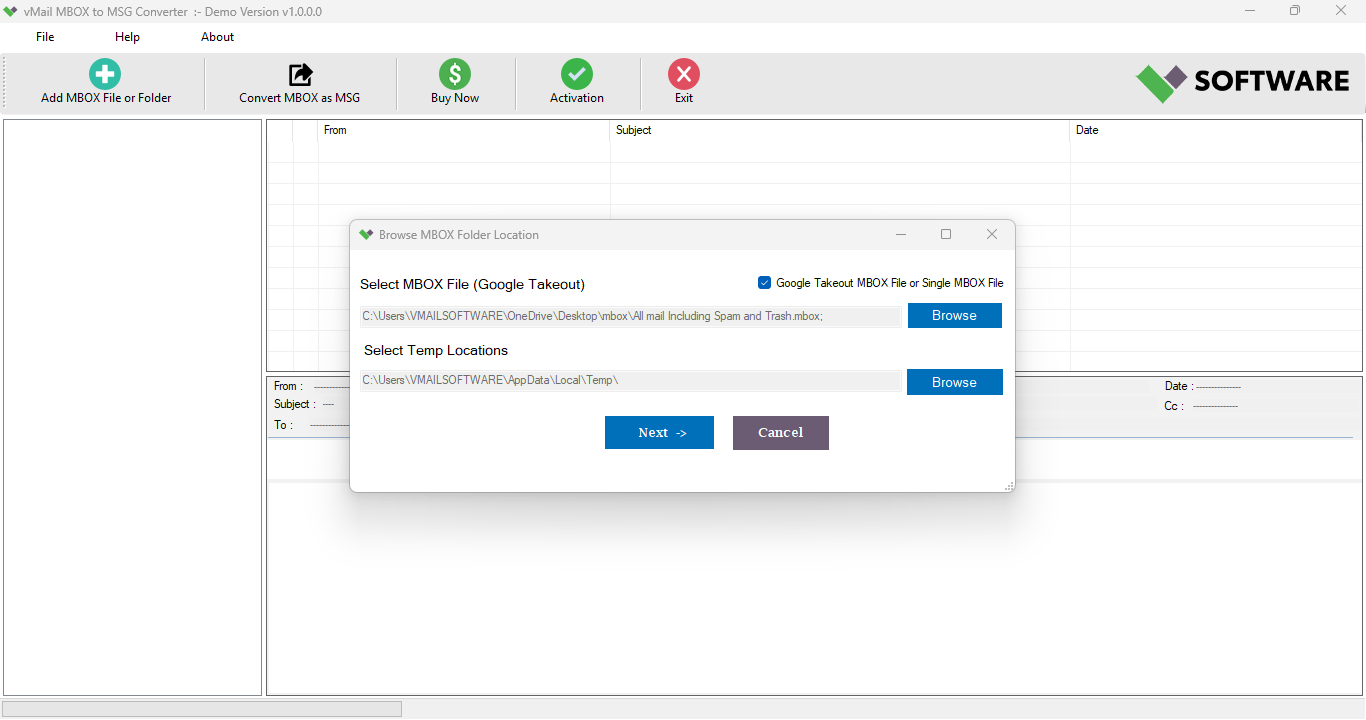1366x720 pixels.
Task: Open the Help menu
Action: [x=127, y=37]
